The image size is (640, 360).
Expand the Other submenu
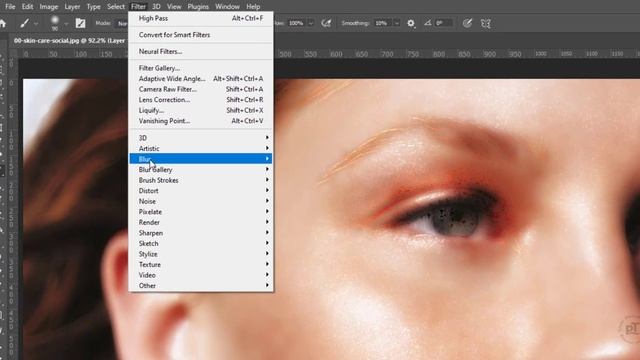point(201,286)
